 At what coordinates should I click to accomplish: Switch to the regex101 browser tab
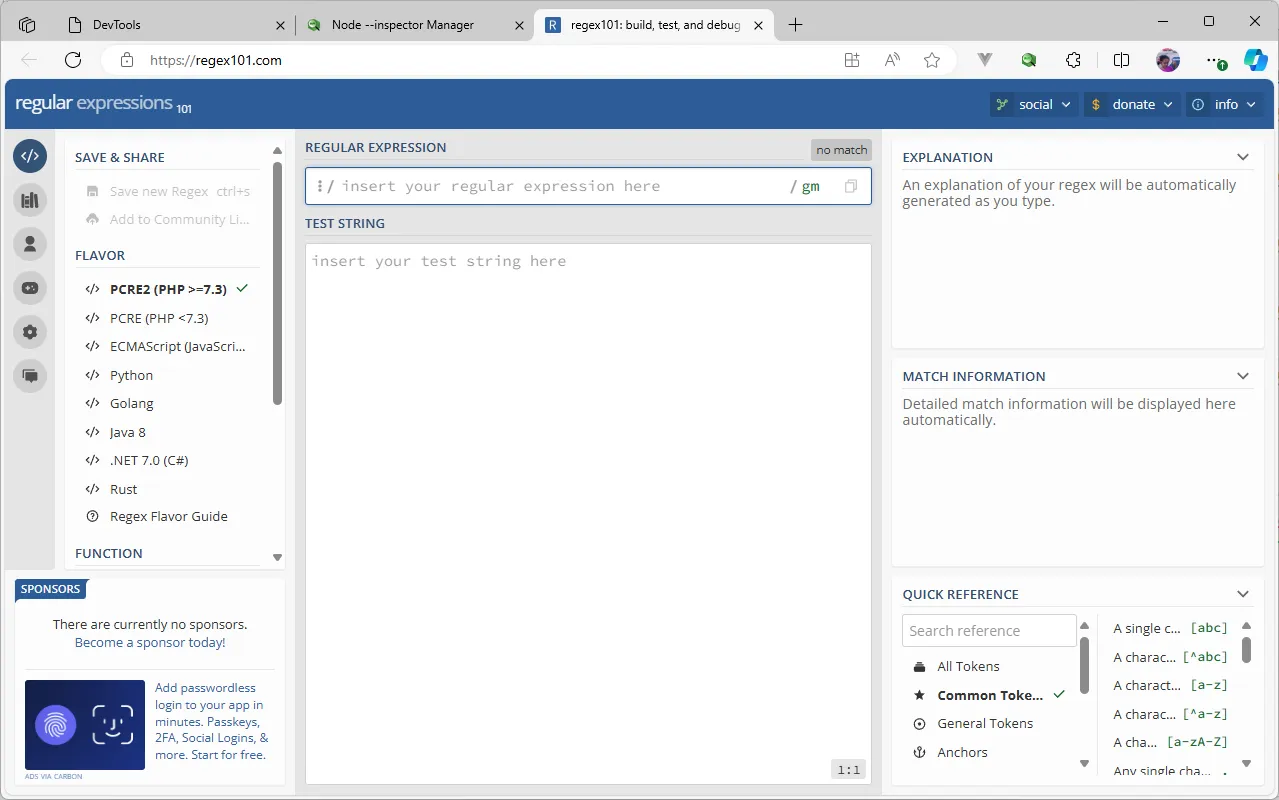point(654,25)
